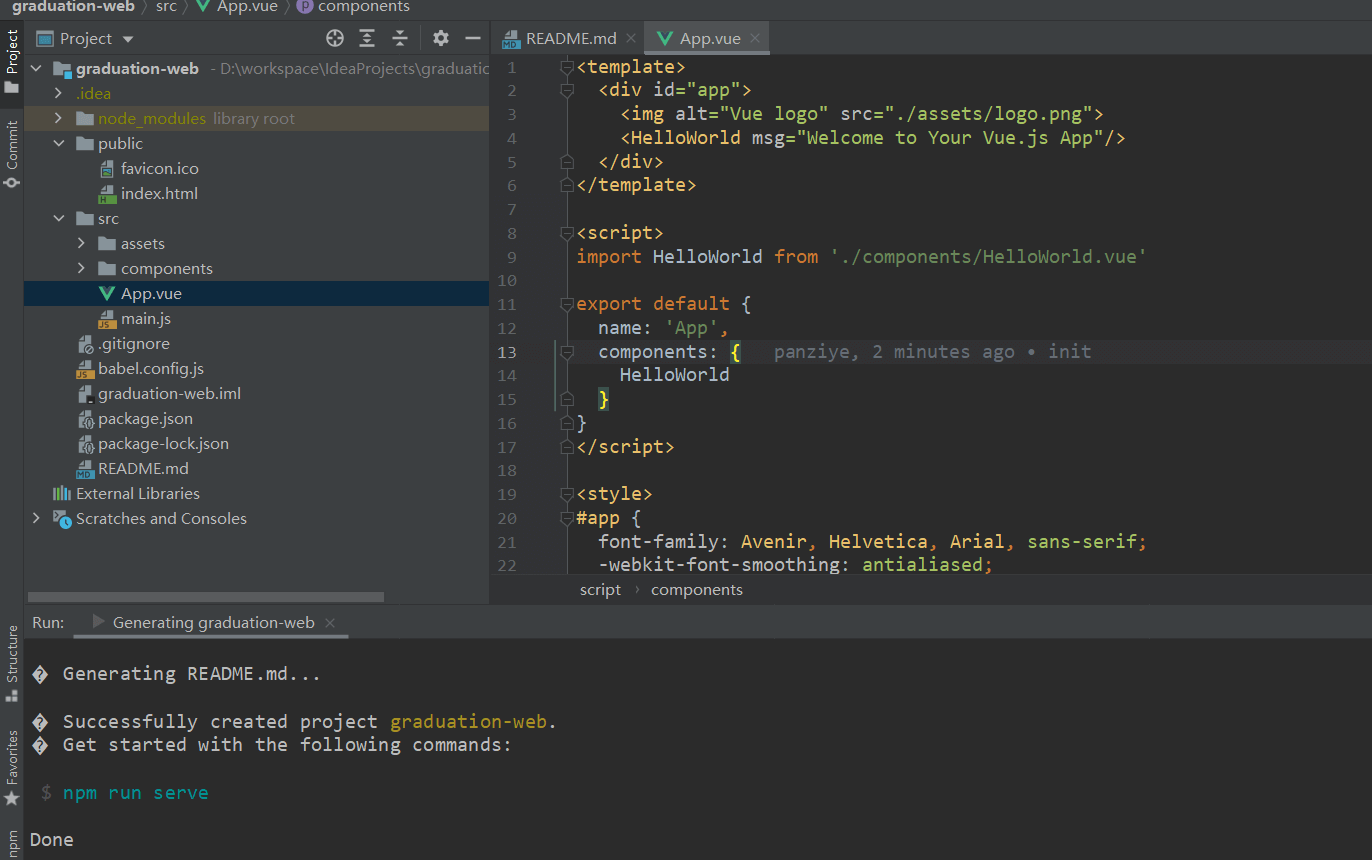Fold the export default block at line 11
Viewport: 1372px width, 860px height.
tap(567, 304)
